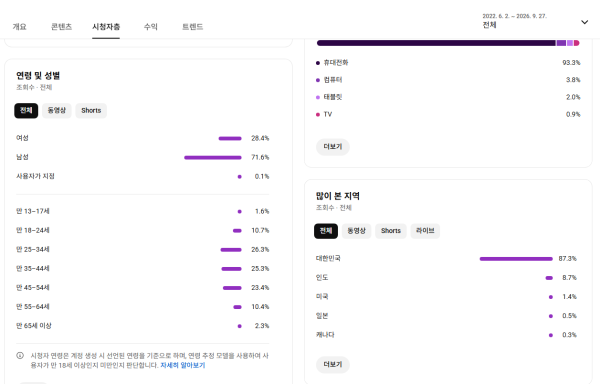The image size is (600, 384).
Task: Click the 사용자가 지정 row label
Action: pyautogui.click(x=35, y=176)
